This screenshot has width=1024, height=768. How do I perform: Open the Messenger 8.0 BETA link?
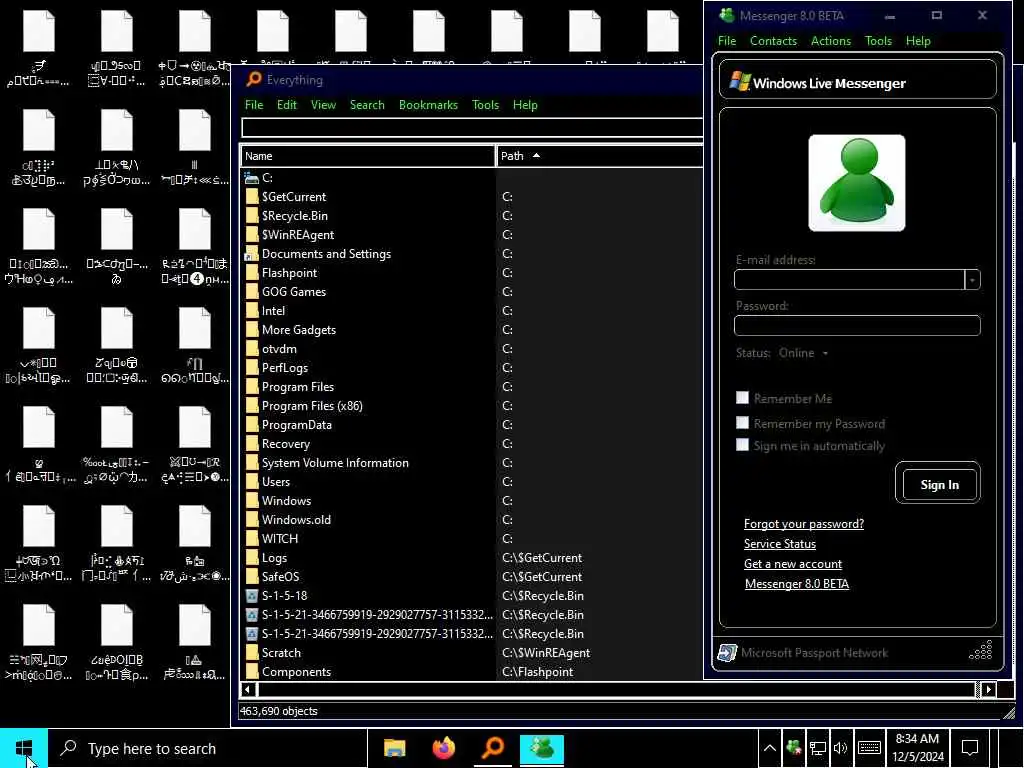coord(797,584)
